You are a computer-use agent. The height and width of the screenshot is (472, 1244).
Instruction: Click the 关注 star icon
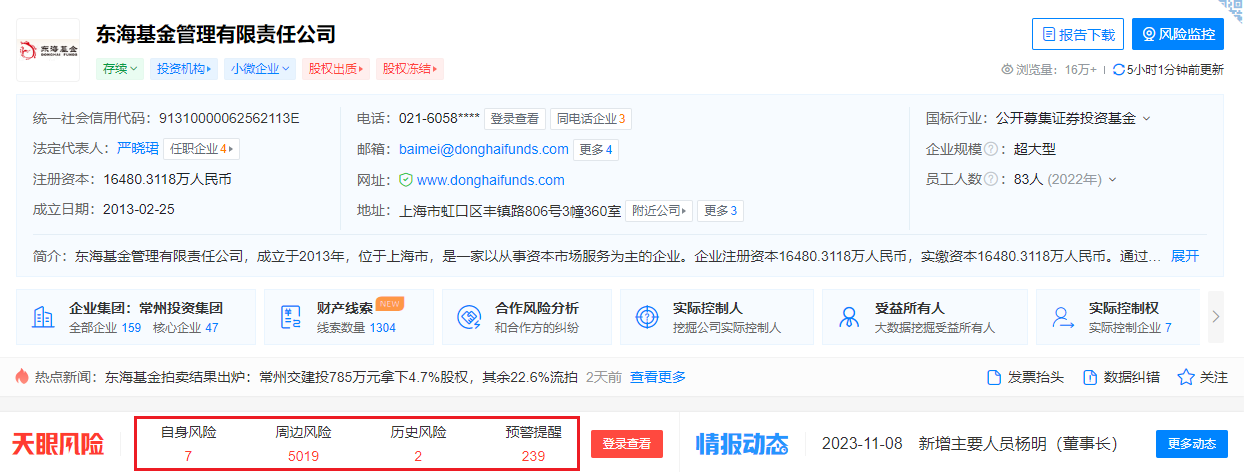coord(1186,377)
